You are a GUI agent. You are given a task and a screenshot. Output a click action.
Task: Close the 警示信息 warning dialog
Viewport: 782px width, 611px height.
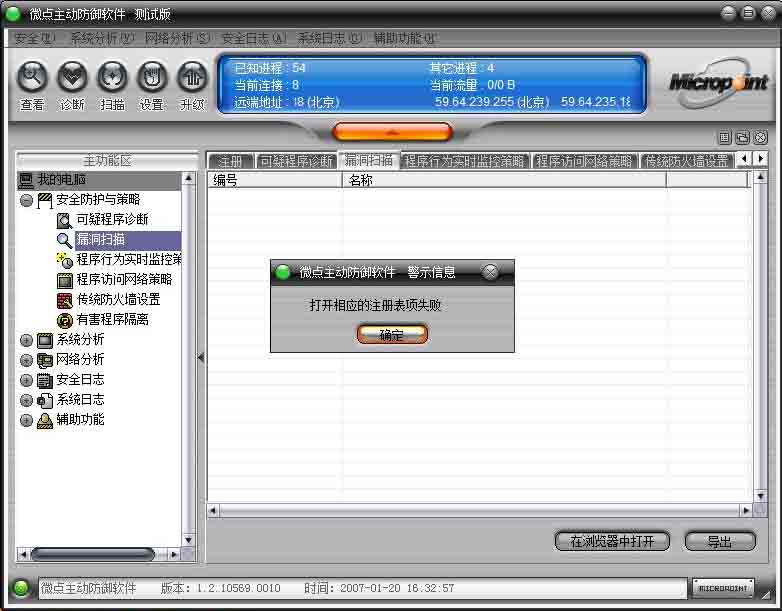pyautogui.click(x=491, y=272)
